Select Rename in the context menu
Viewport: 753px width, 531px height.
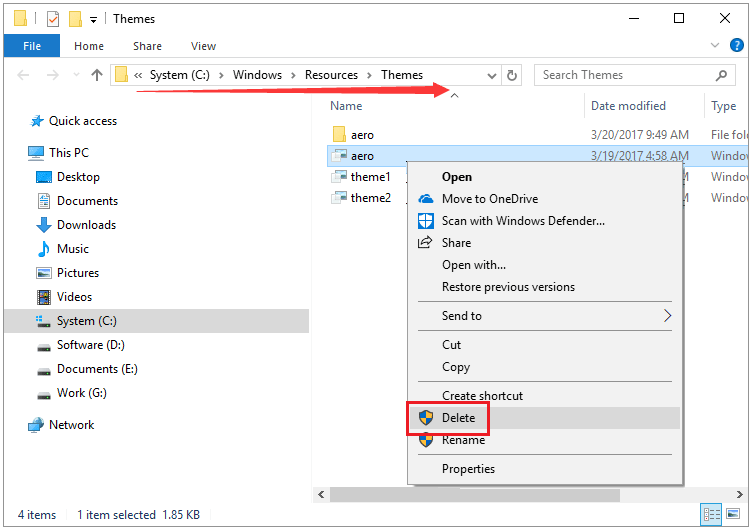click(463, 440)
